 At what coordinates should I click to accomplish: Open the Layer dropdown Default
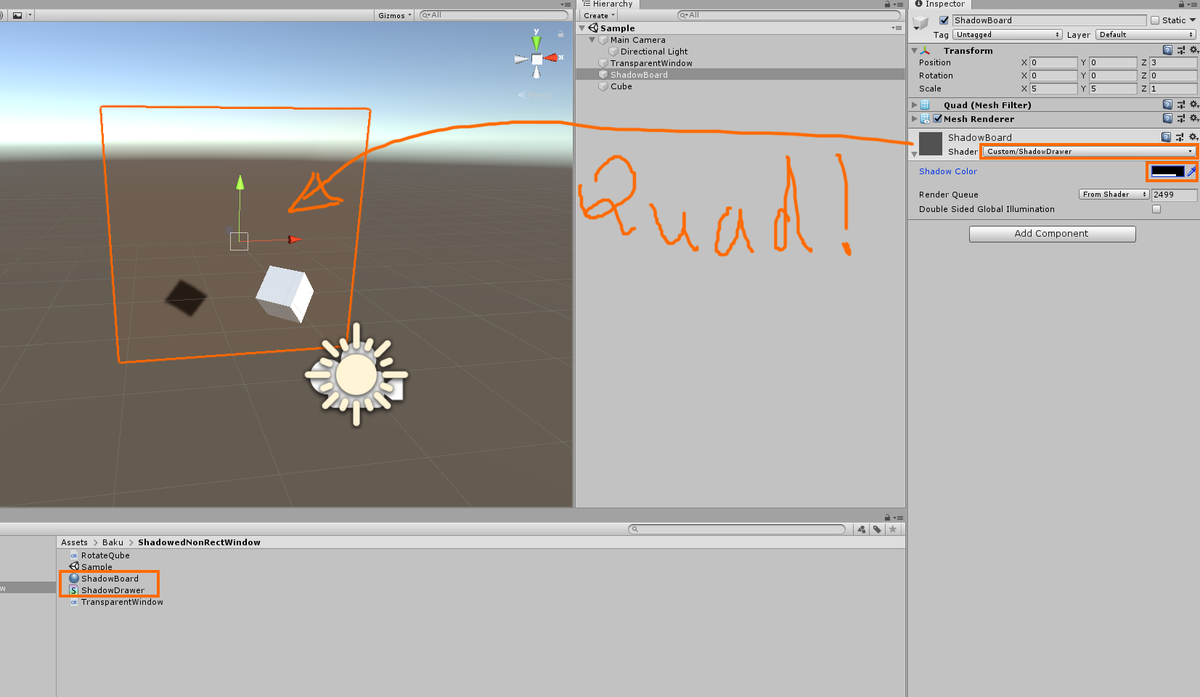tap(1146, 34)
